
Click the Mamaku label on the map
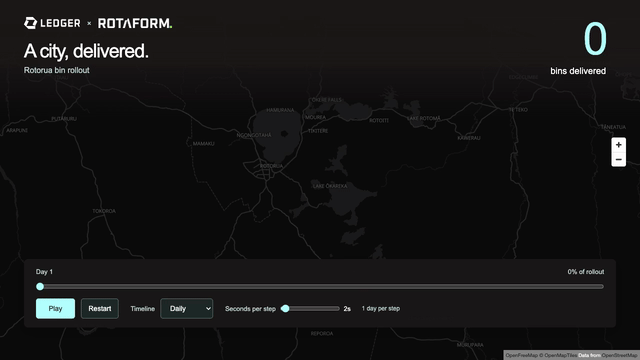click(x=203, y=144)
